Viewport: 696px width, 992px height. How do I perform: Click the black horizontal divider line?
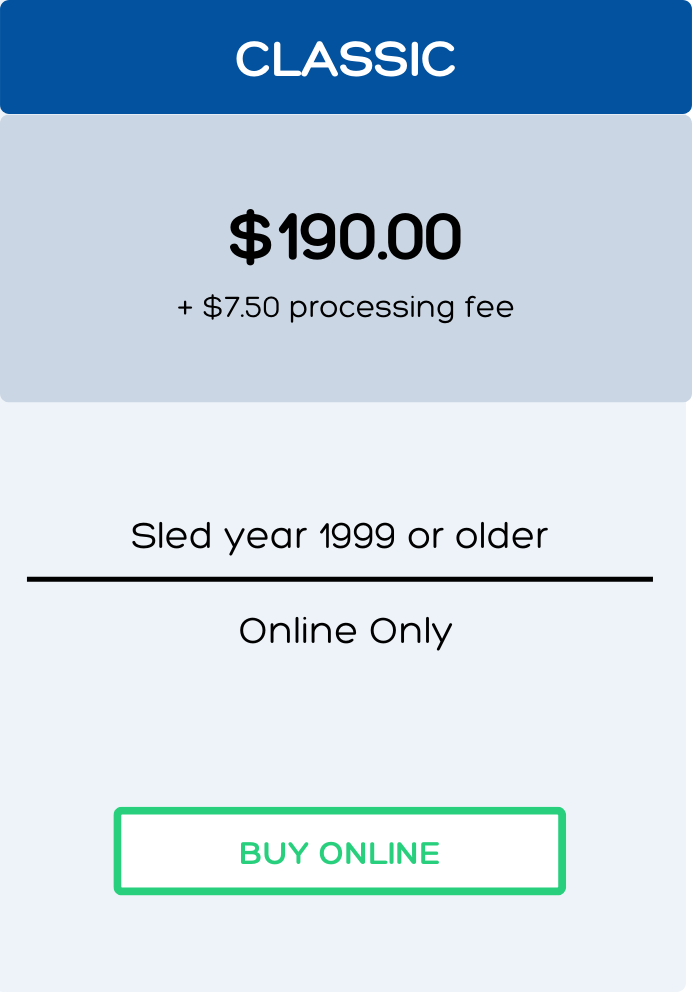340,579
